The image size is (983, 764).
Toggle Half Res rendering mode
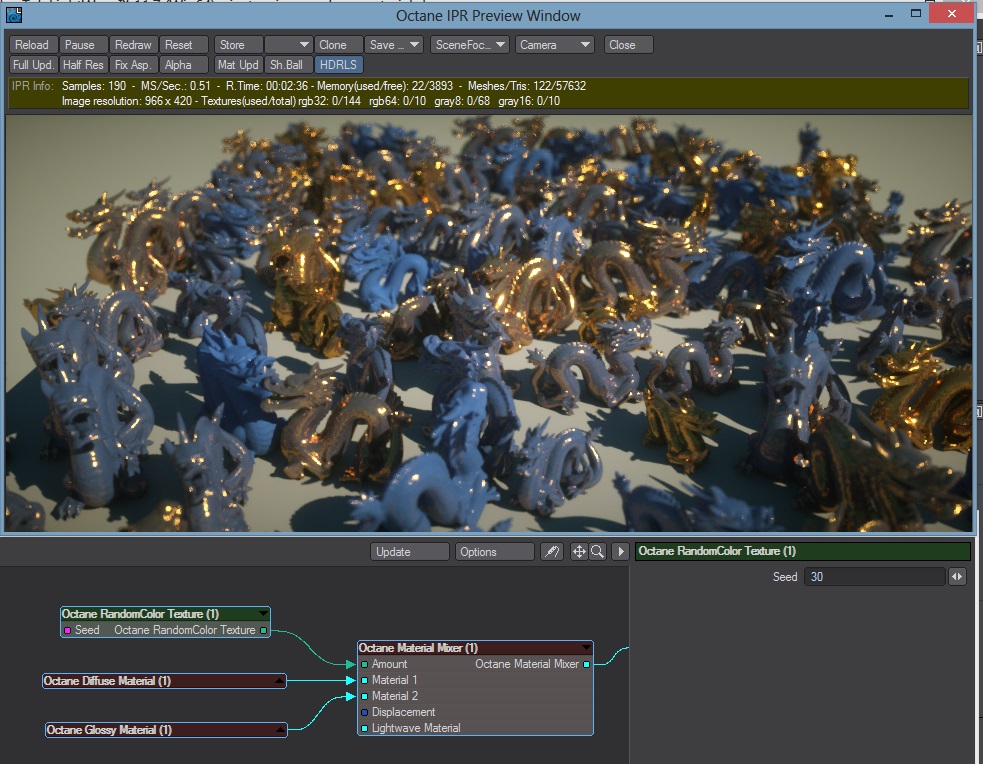[82, 65]
